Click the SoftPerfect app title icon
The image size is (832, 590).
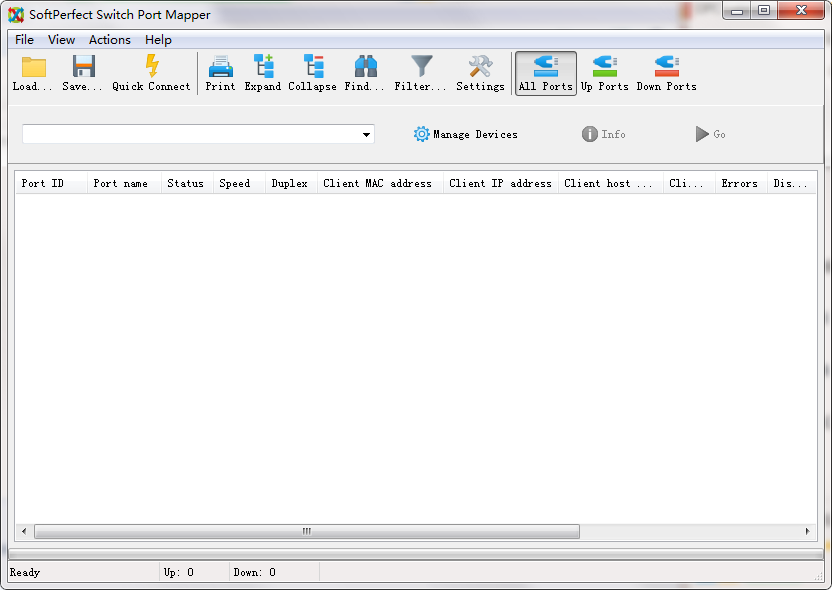pyautogui.click(x=16, y=15)
